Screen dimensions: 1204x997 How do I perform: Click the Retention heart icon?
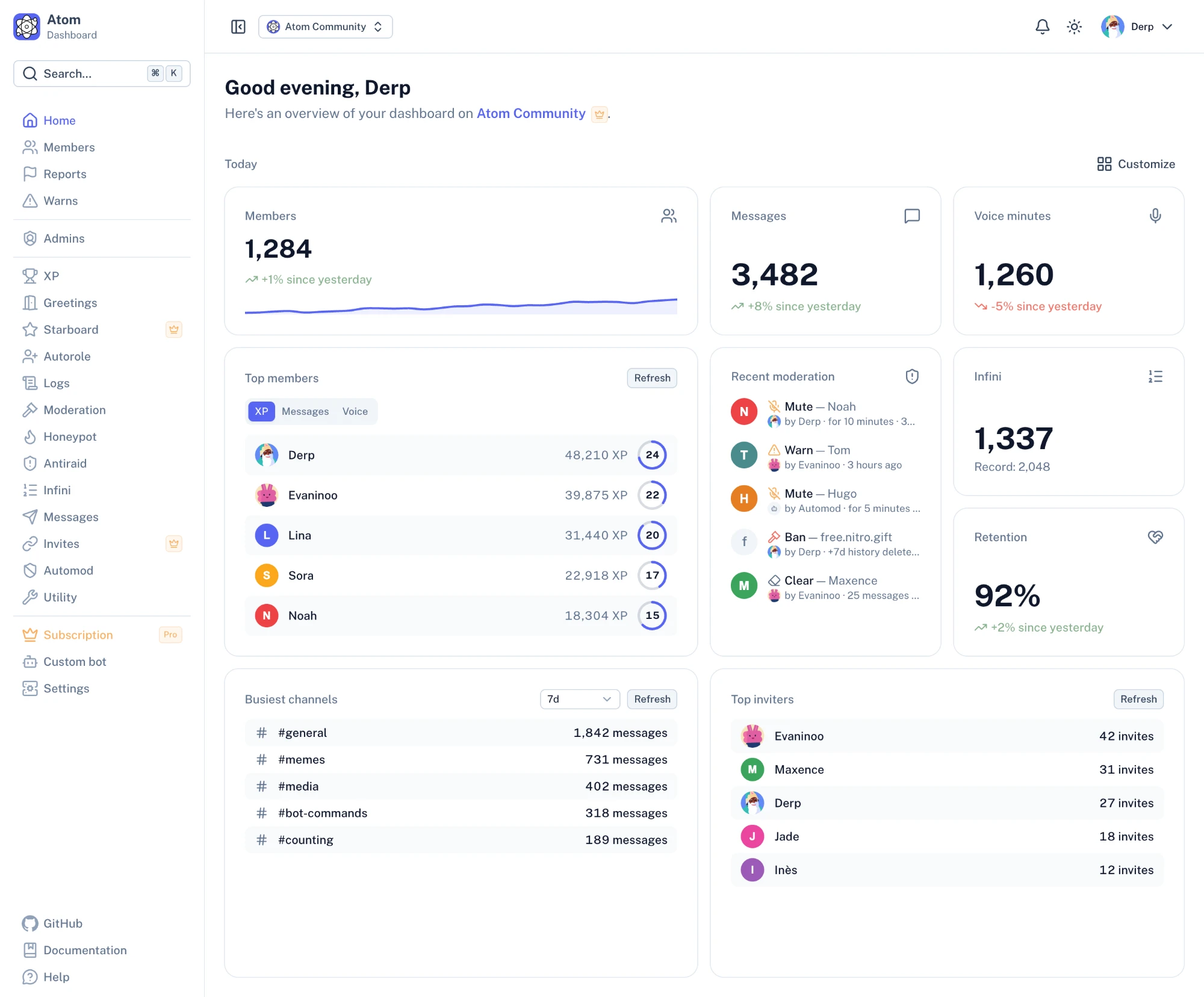click(1155, 537)
